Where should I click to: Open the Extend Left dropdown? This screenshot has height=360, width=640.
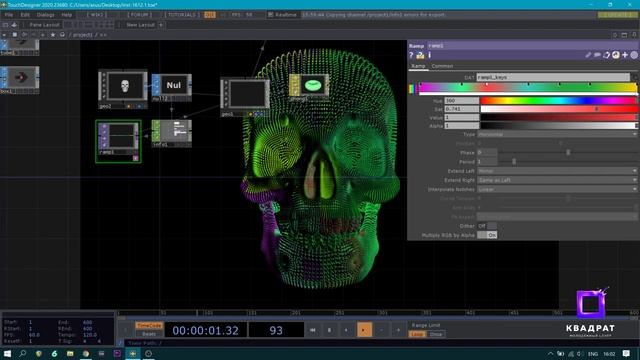[x=557, y=171]
